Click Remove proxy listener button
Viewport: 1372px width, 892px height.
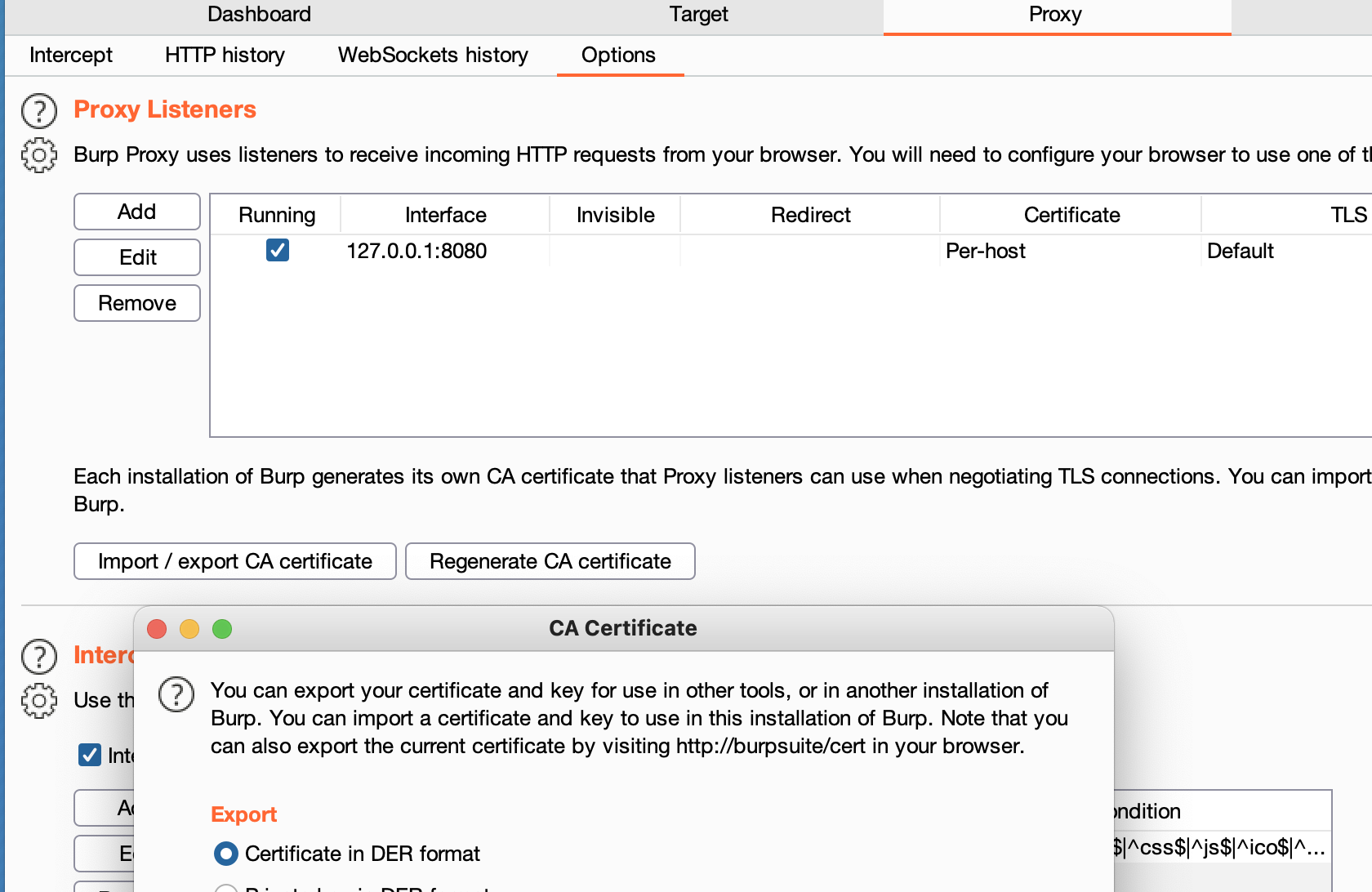click(137, 303)
